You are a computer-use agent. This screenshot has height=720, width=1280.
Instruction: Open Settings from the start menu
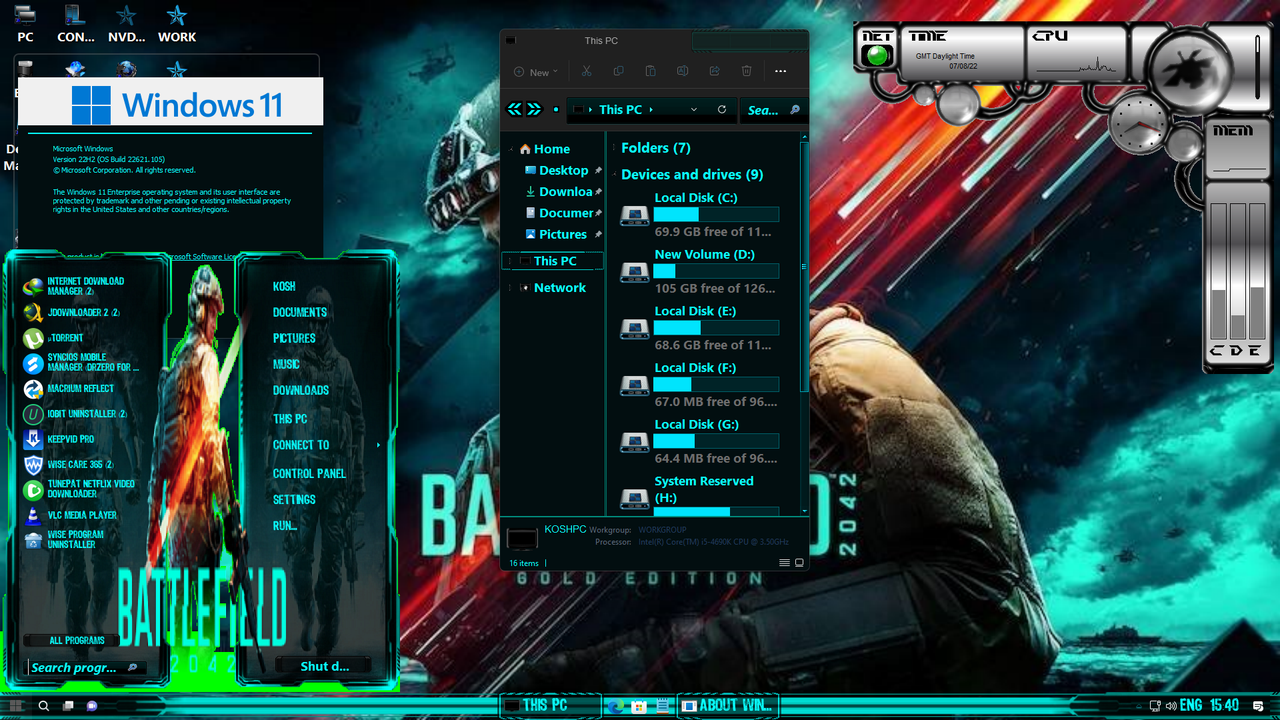click(x=294, y=499)
